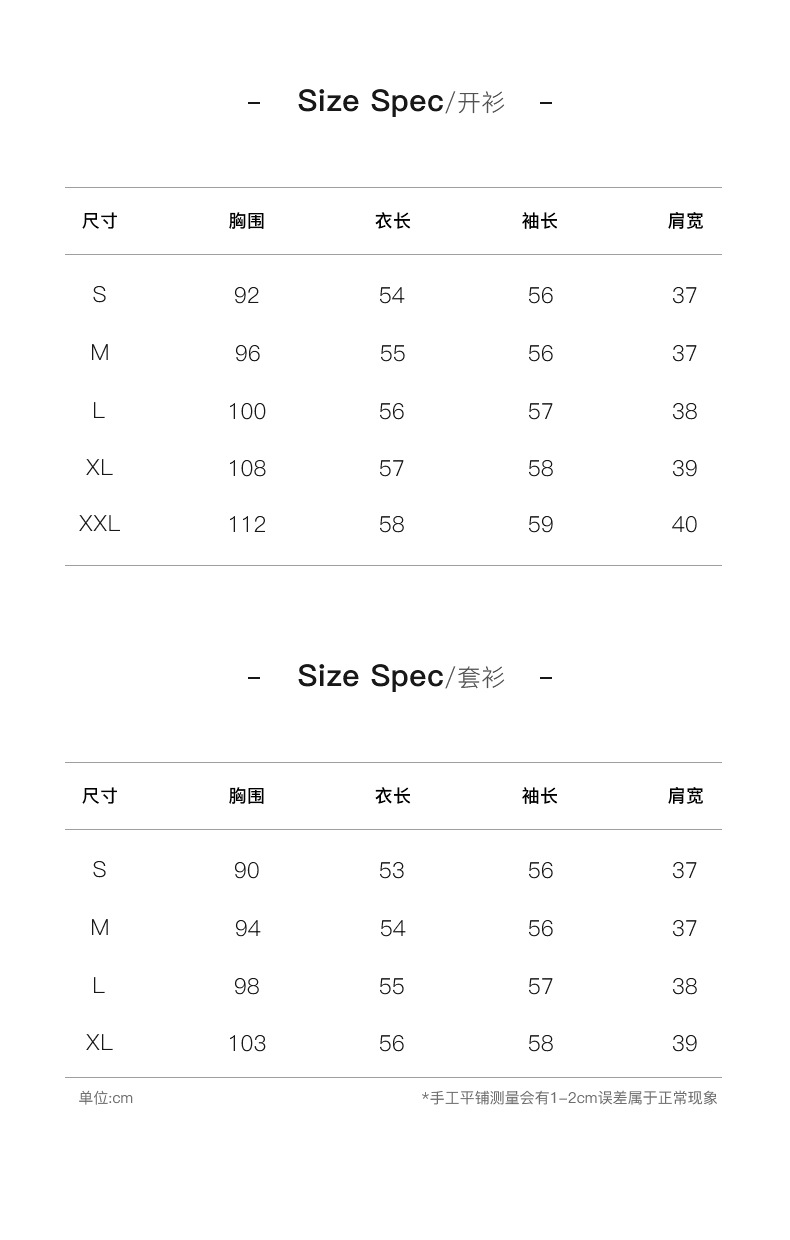790x1240 pixels.
Task: Click the chest value 103 in second table
Action: (x=246, y=1043)
